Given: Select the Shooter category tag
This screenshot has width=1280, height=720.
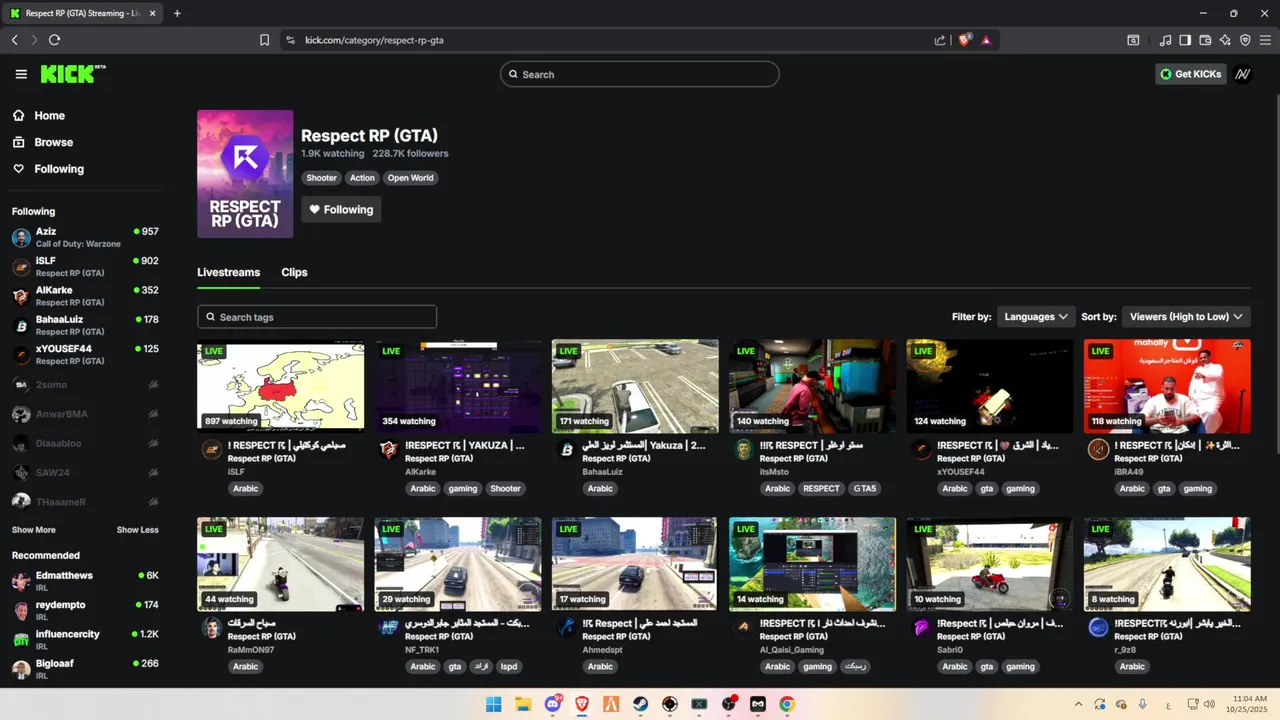Looking at the screenshot, I should point(321,178).
